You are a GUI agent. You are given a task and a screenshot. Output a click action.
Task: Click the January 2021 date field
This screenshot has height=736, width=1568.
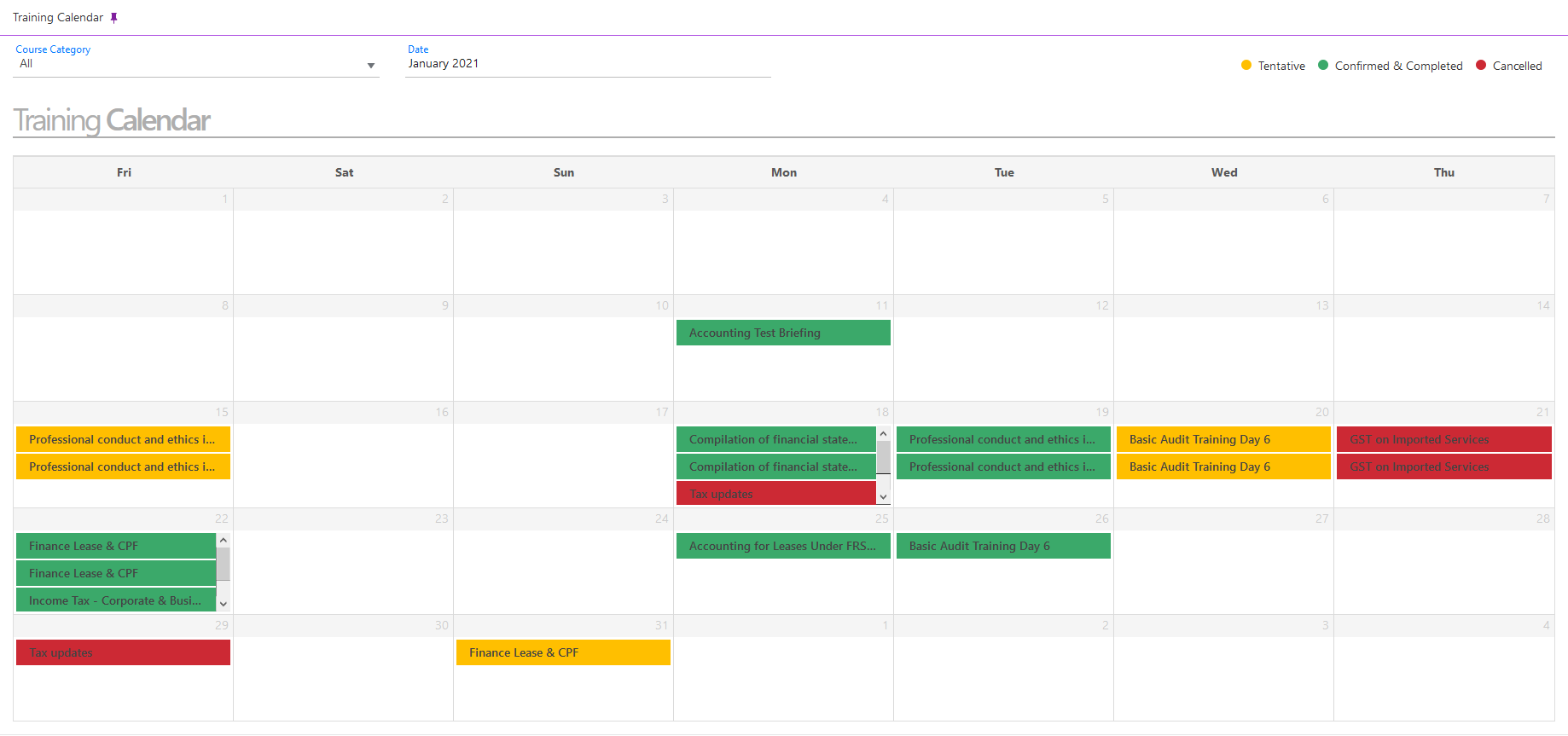[x=587, y=64]
